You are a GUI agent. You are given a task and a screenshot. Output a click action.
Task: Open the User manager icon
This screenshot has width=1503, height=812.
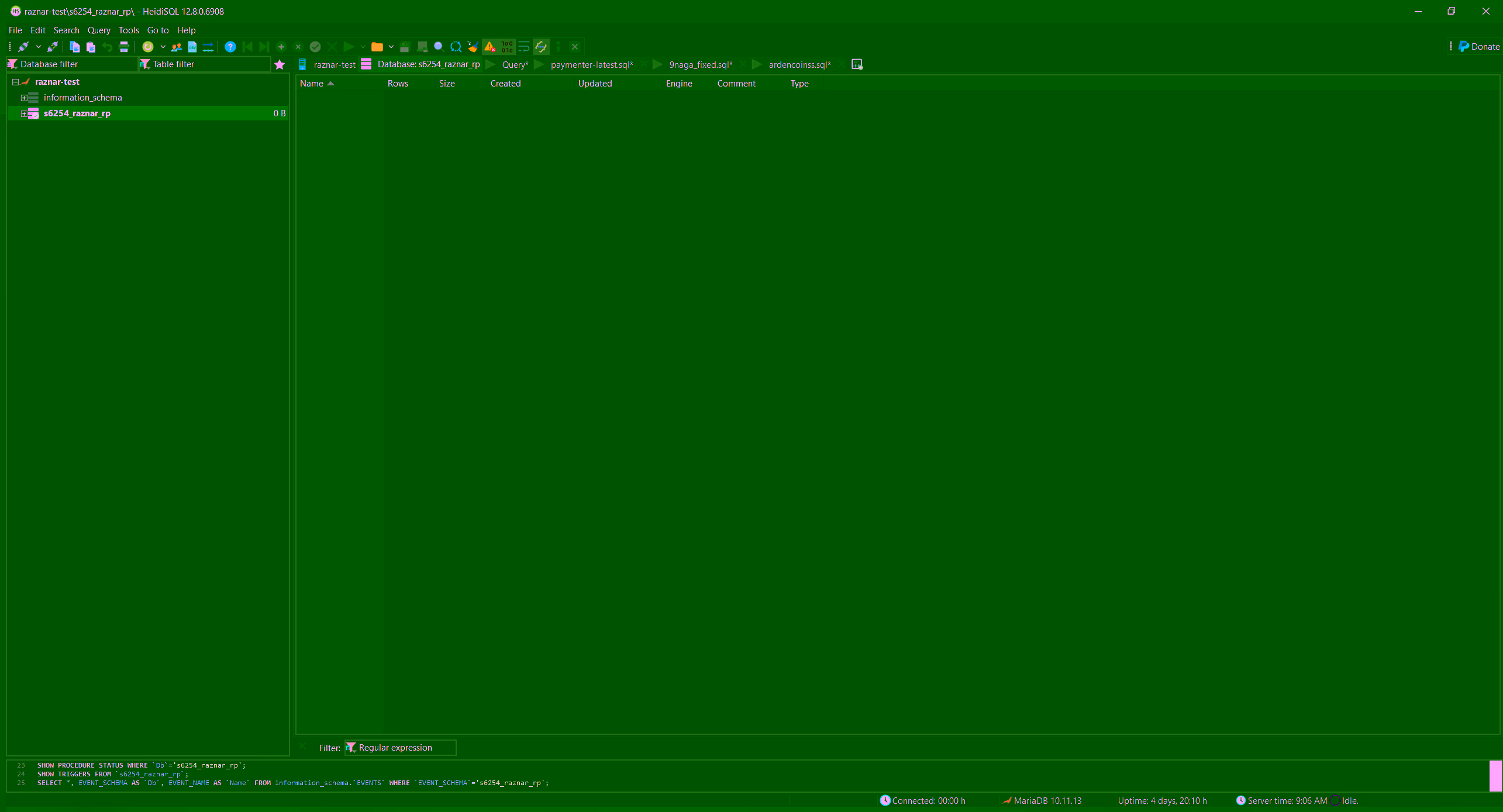(176, 47)
